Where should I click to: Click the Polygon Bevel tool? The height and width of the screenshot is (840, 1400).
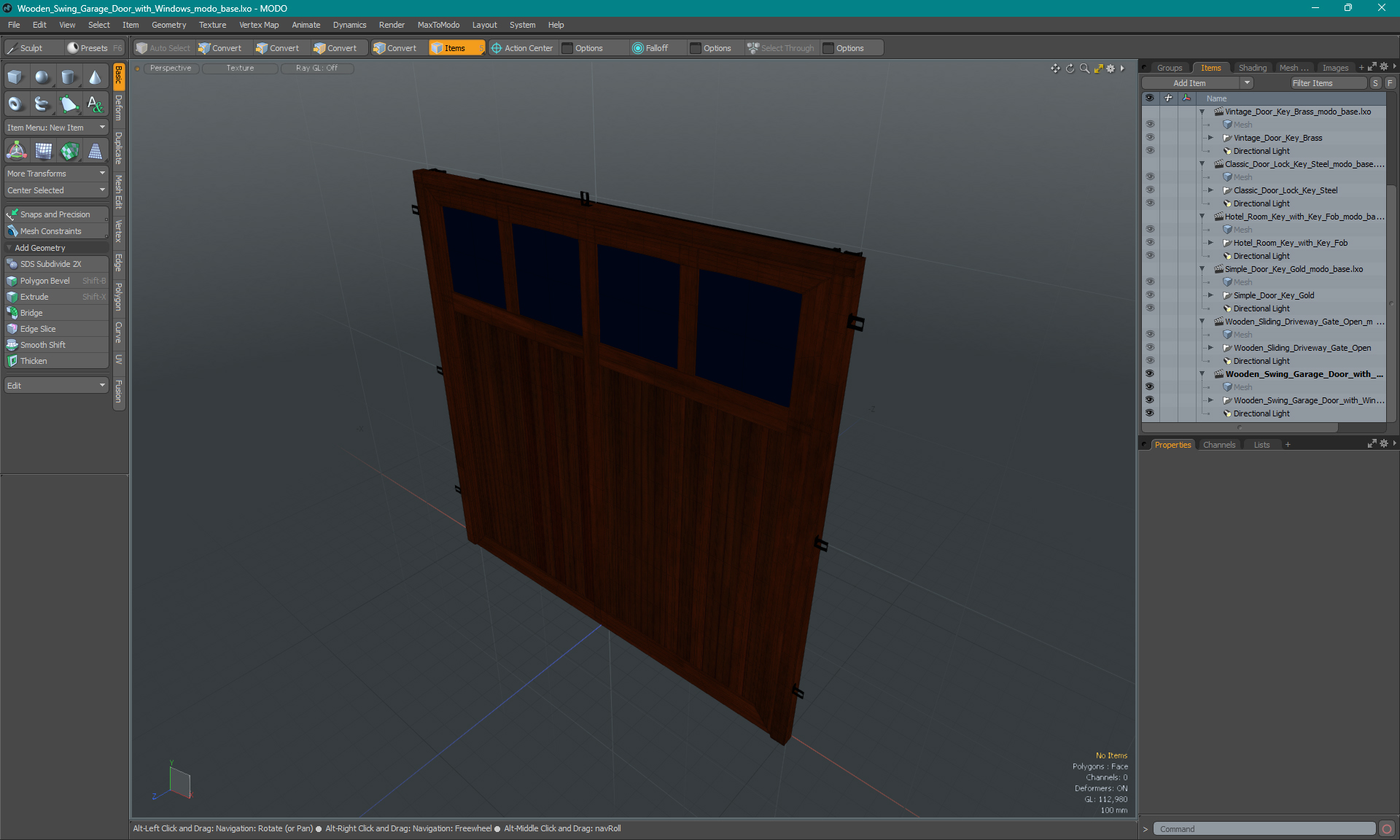pos(56,281)
